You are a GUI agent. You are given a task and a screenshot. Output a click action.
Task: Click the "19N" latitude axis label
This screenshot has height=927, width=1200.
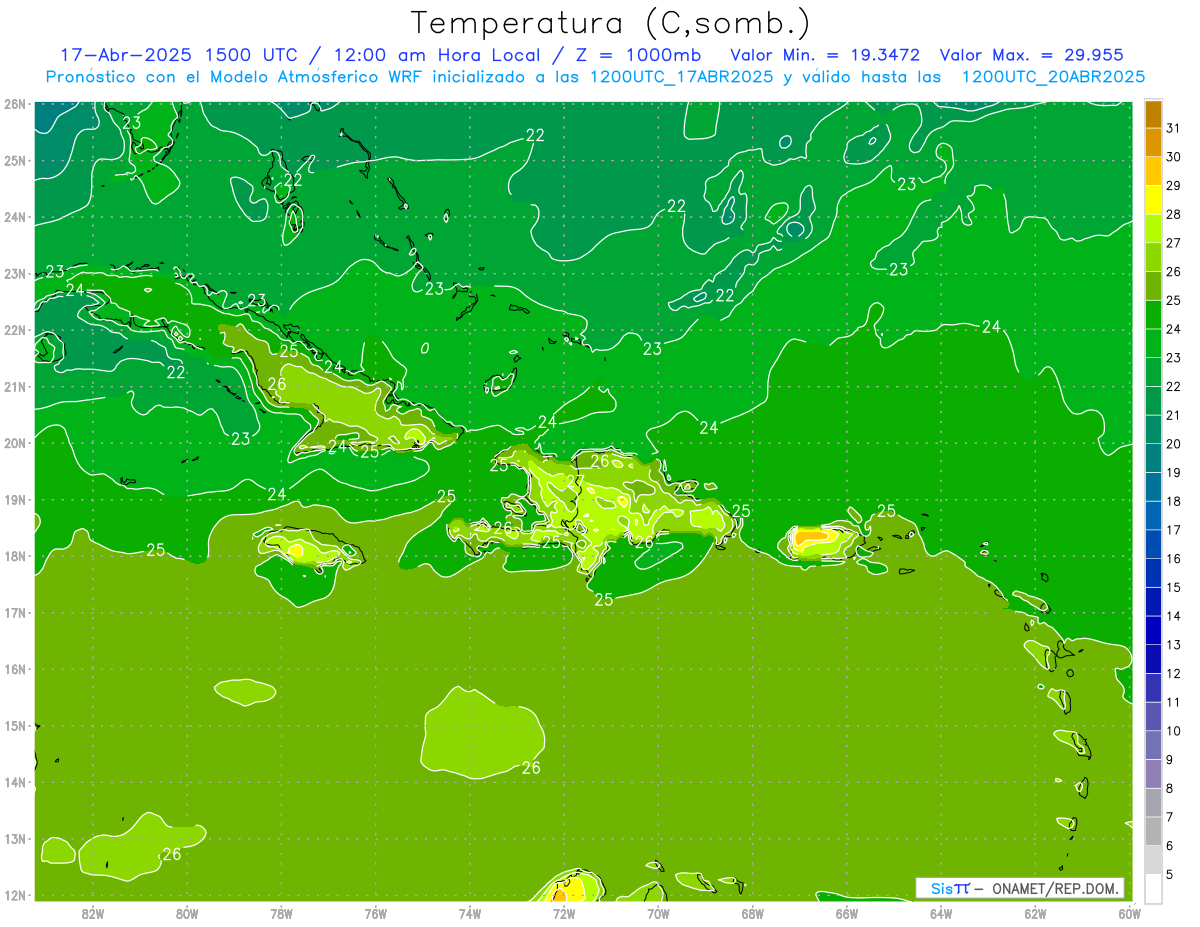[x=14, y=500]
